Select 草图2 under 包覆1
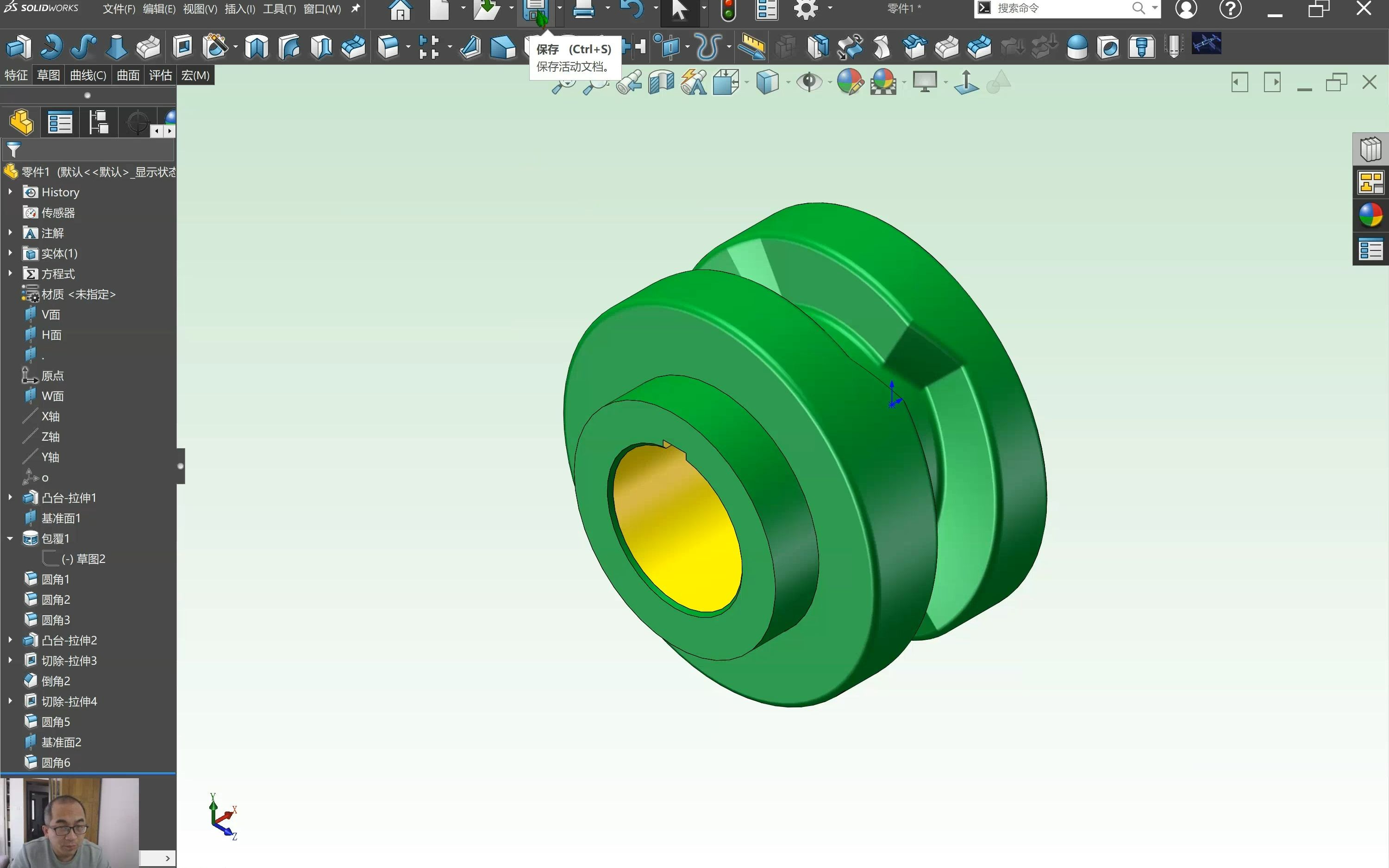Viewport: 1389px width, 868px height. (83, 559)
